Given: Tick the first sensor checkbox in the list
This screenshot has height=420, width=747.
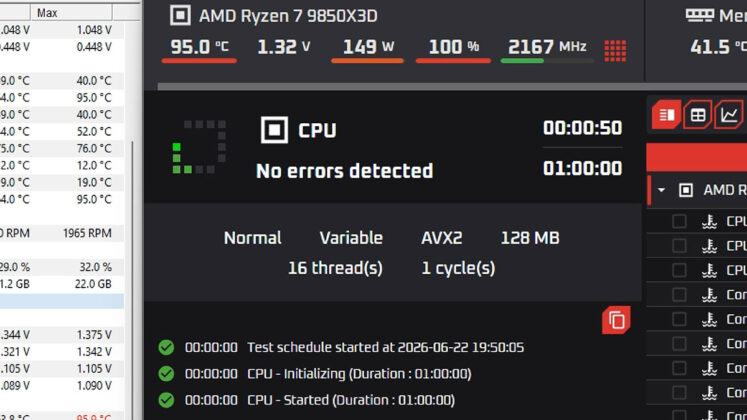Looking at the screenshot, I should pyautogui.click(x=679, y=221).
